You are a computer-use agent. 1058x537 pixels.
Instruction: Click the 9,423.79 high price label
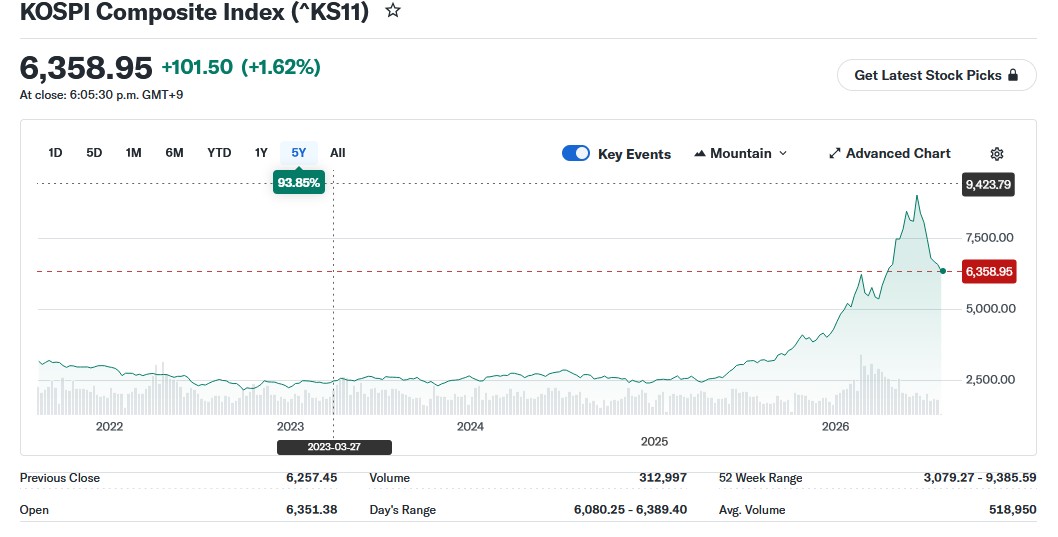coord(988,184)
